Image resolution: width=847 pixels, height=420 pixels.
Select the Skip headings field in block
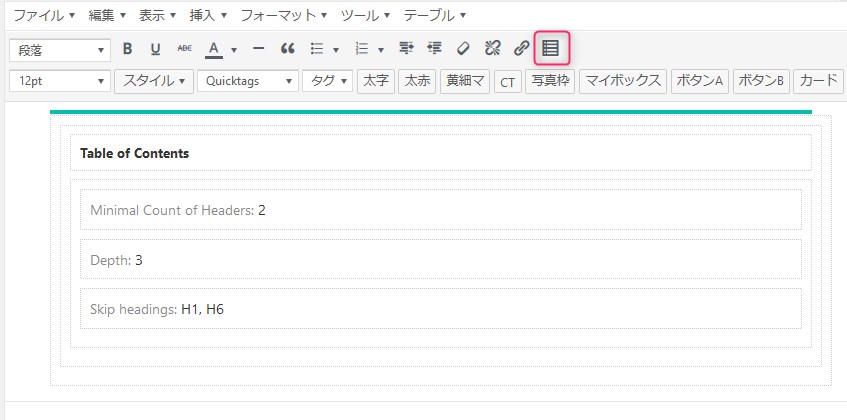click(x=440, y=309)
